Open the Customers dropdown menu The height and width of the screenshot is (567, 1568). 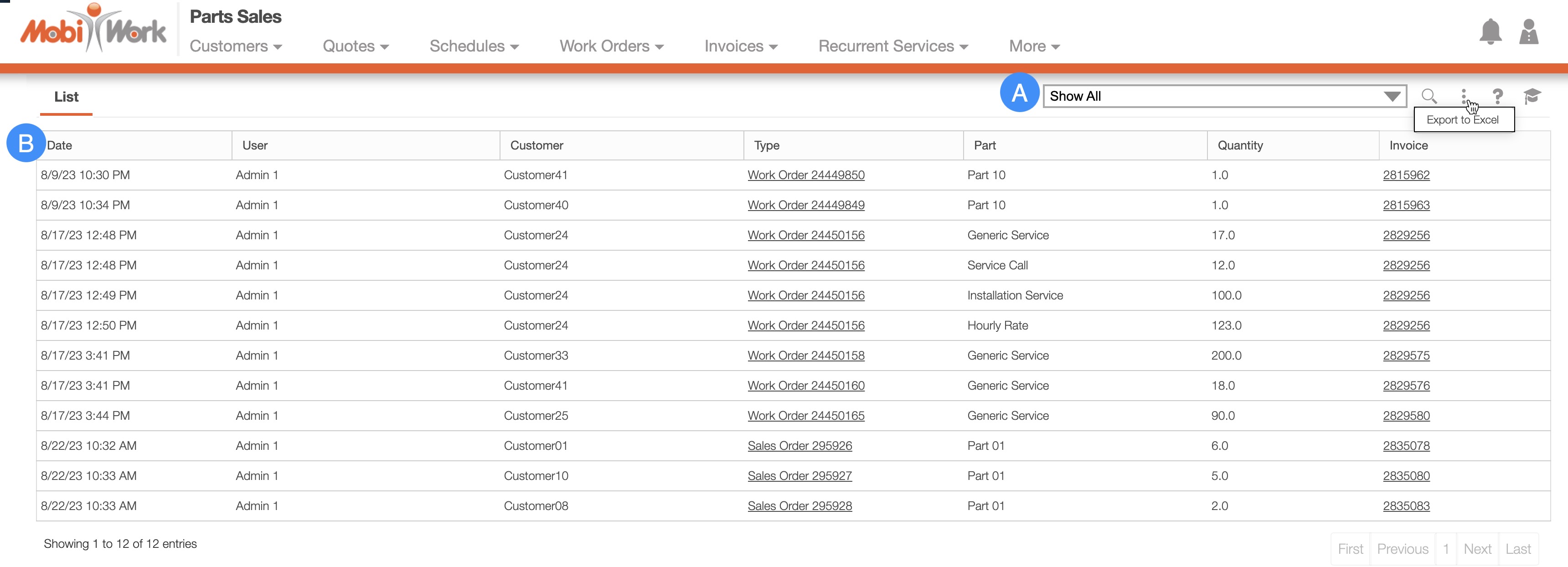click(236, 46)
